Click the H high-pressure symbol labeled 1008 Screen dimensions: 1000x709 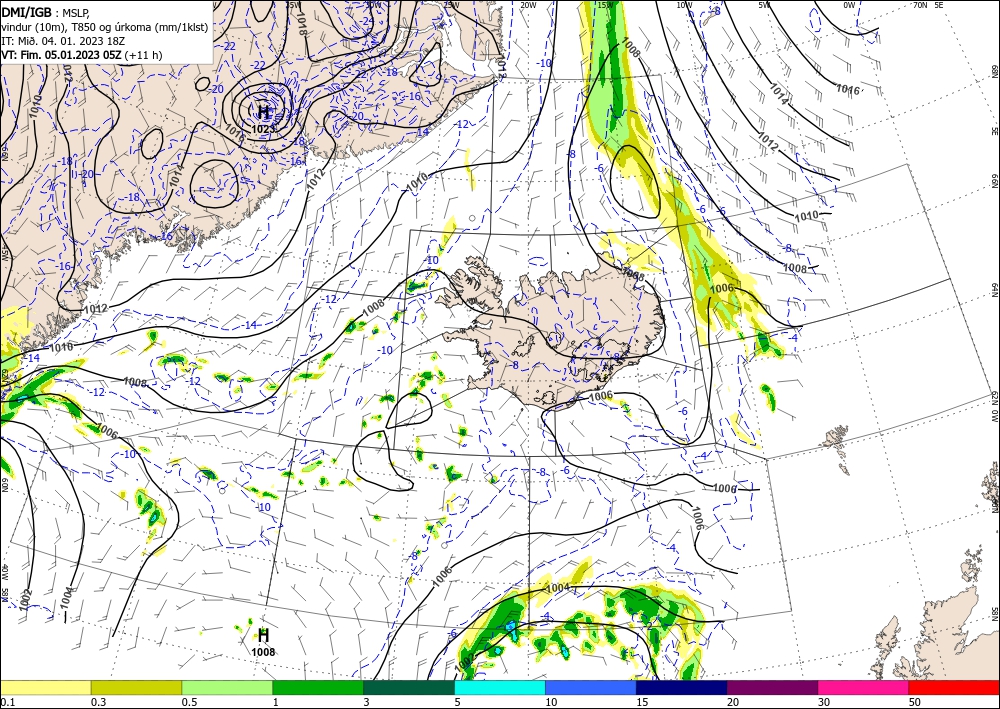coord(263,635)
